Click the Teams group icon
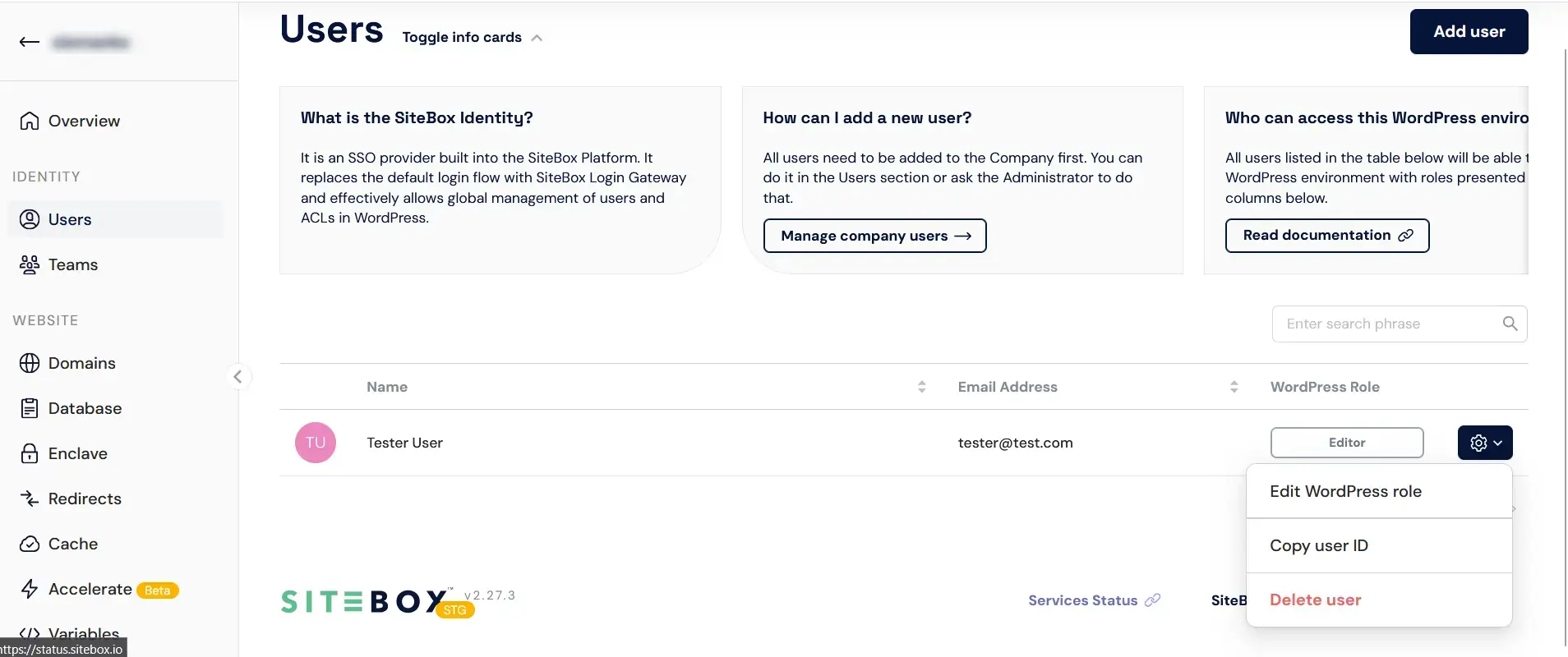Viewport: 1568px width, 657px height. click(x=30, y=264)
